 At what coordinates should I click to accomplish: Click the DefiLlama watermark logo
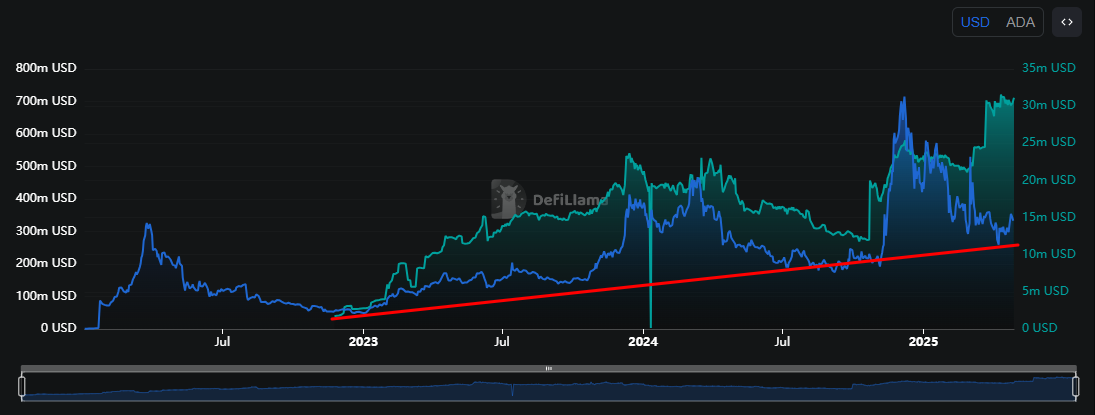pyautogui.click(x=550, y=199)
